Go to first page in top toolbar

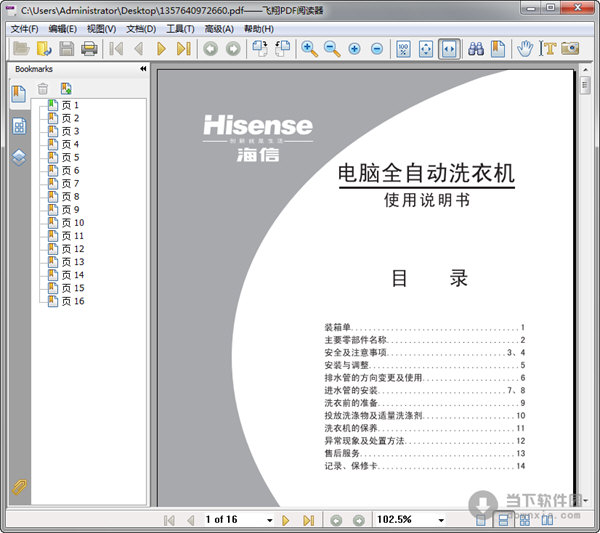116,49
